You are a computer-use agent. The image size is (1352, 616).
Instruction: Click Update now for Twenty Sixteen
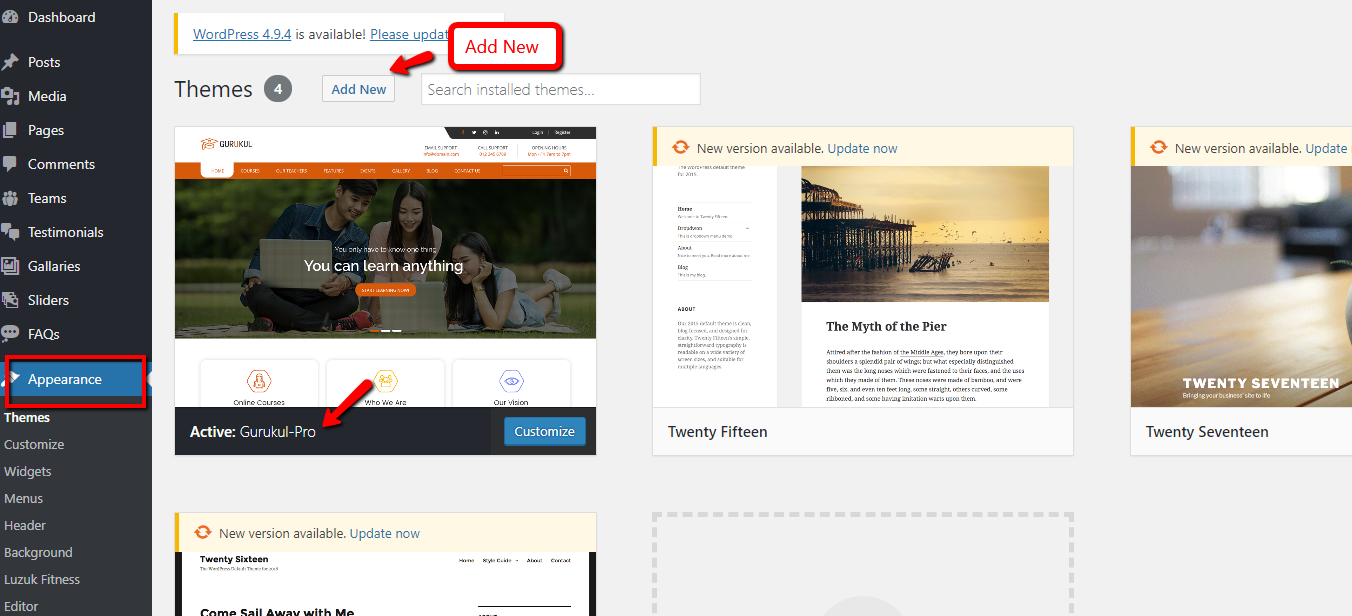[385, 533]
